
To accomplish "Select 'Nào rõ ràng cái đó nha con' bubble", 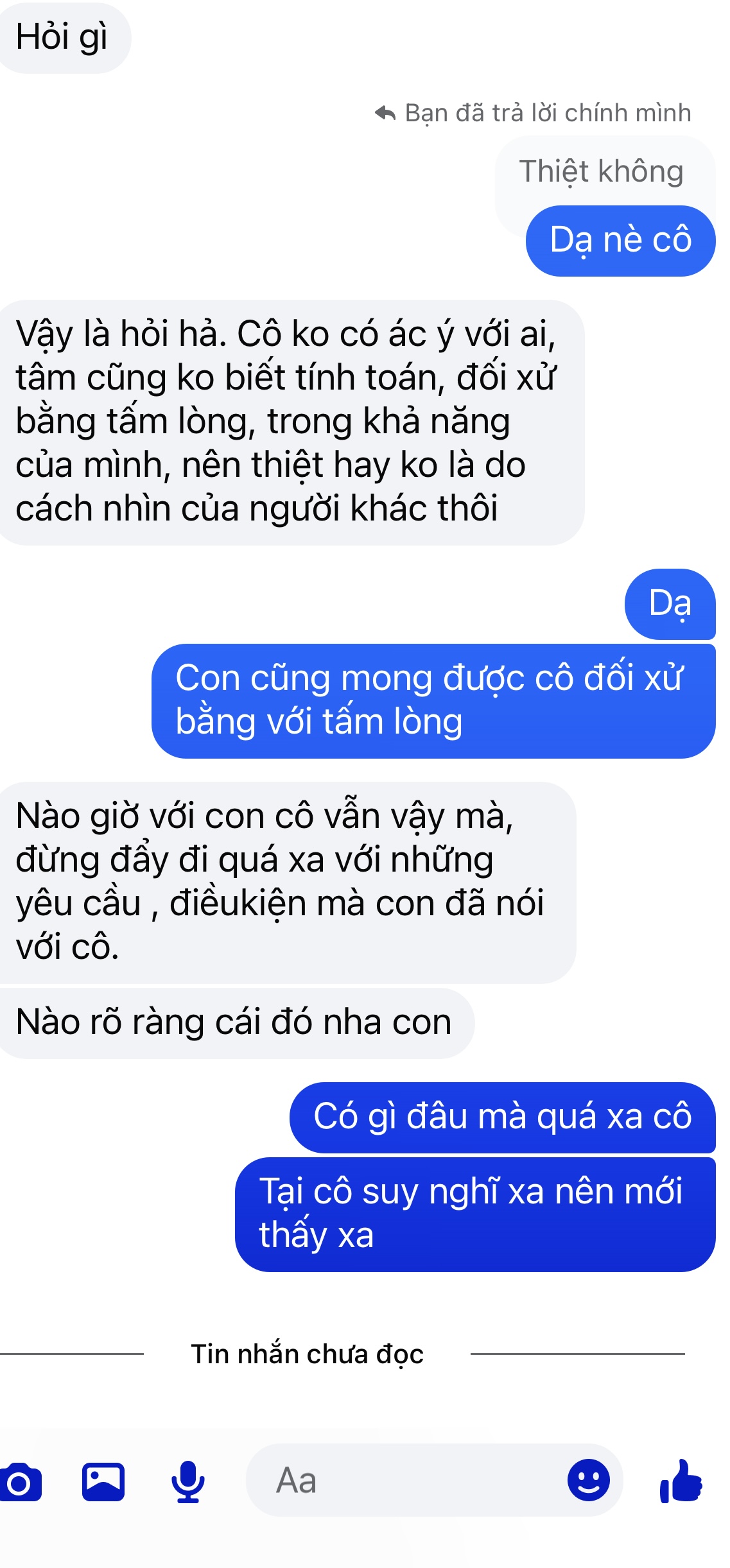I will pos(235,1023).
